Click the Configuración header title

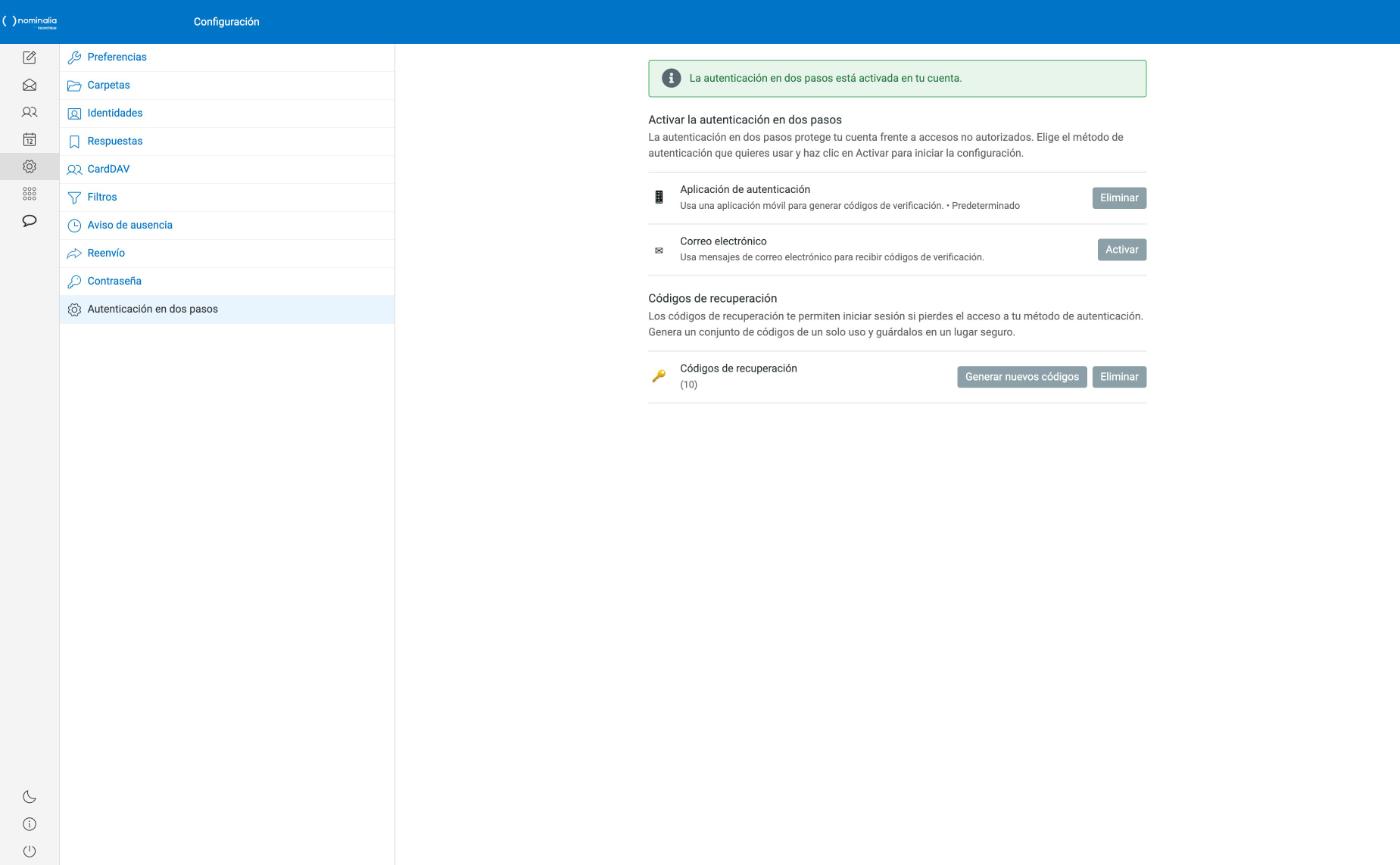pyautogui.click(x=226, y=22)
